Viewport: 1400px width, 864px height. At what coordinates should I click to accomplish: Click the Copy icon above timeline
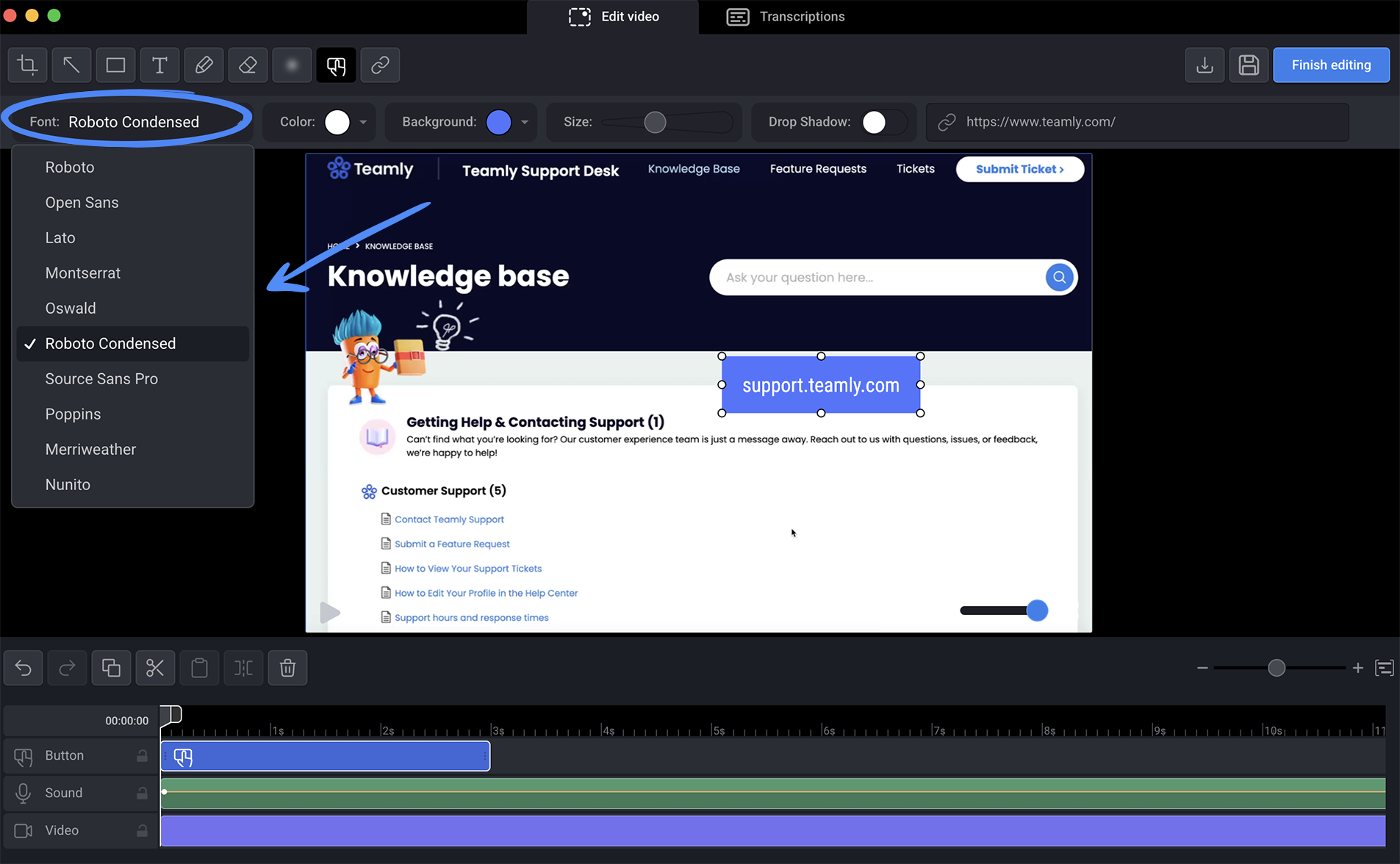click(111, 668)
